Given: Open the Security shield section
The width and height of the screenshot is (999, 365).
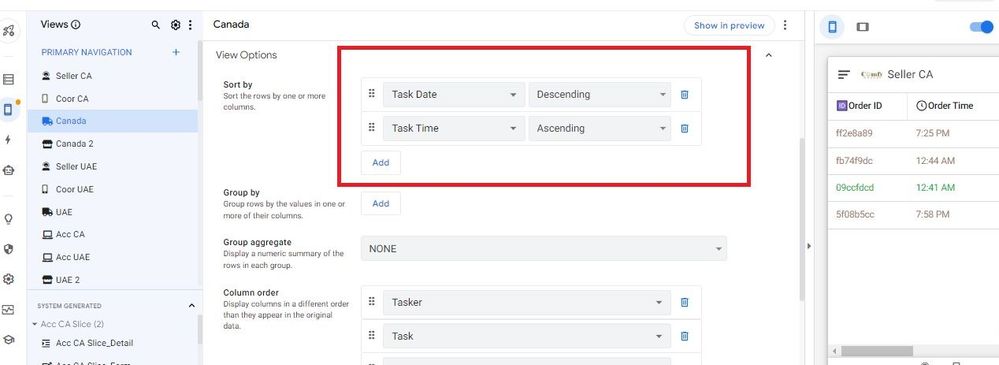Looking at the screenshot, I should (8, 249).
